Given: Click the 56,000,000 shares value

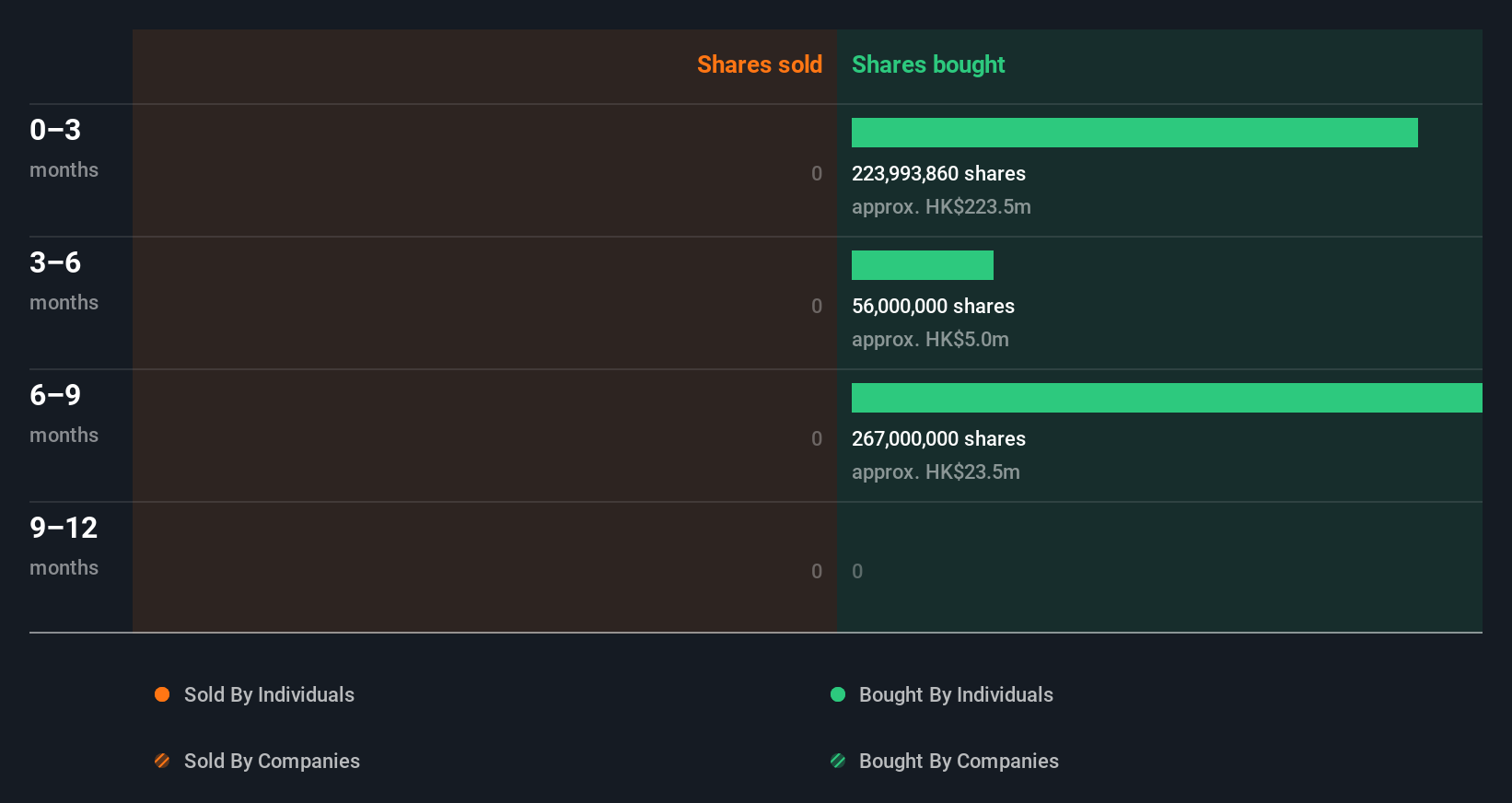Looking at the screenshot, I should (x=933, y=306).
